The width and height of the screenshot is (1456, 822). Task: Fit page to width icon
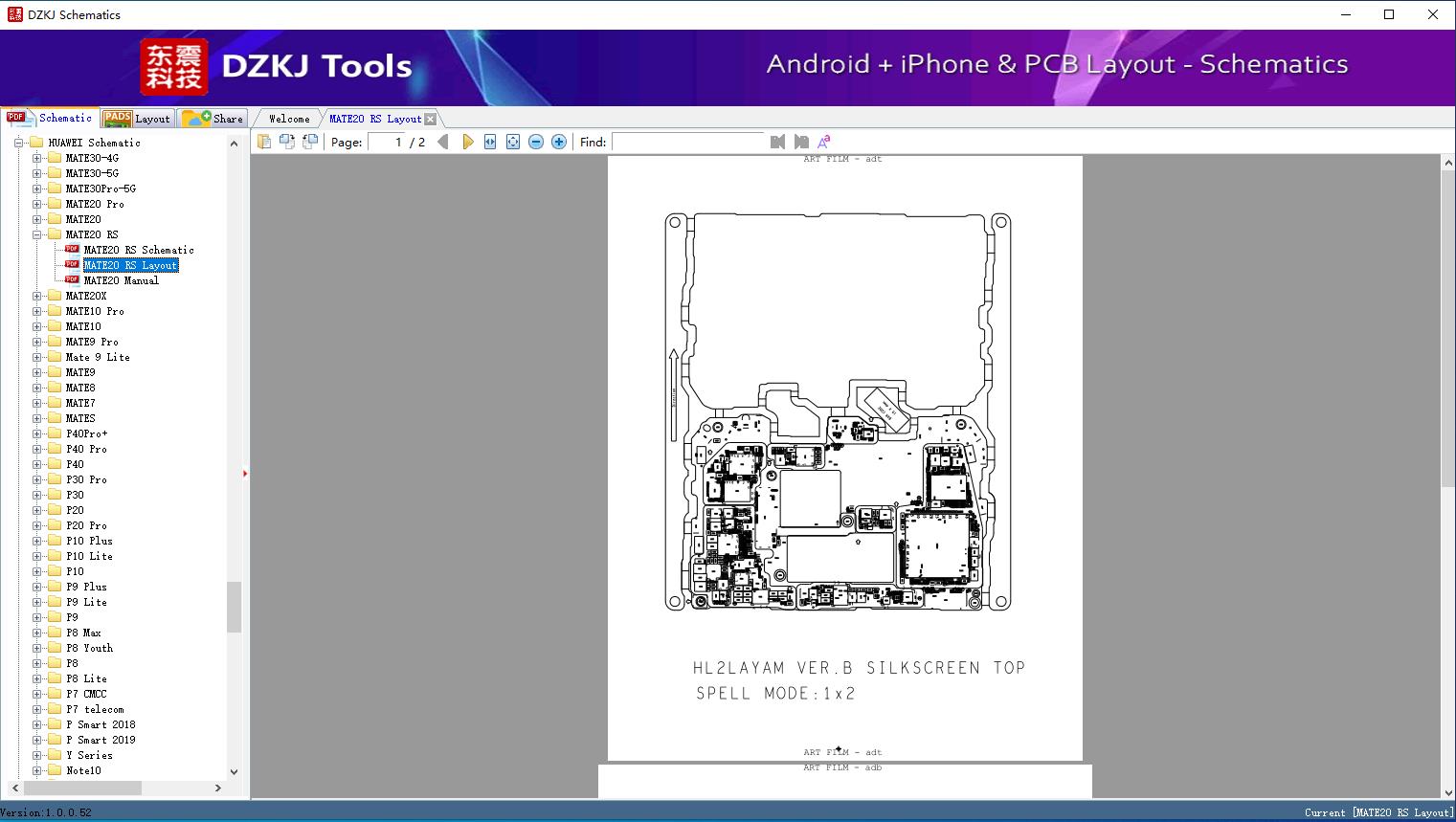(490, 142)
